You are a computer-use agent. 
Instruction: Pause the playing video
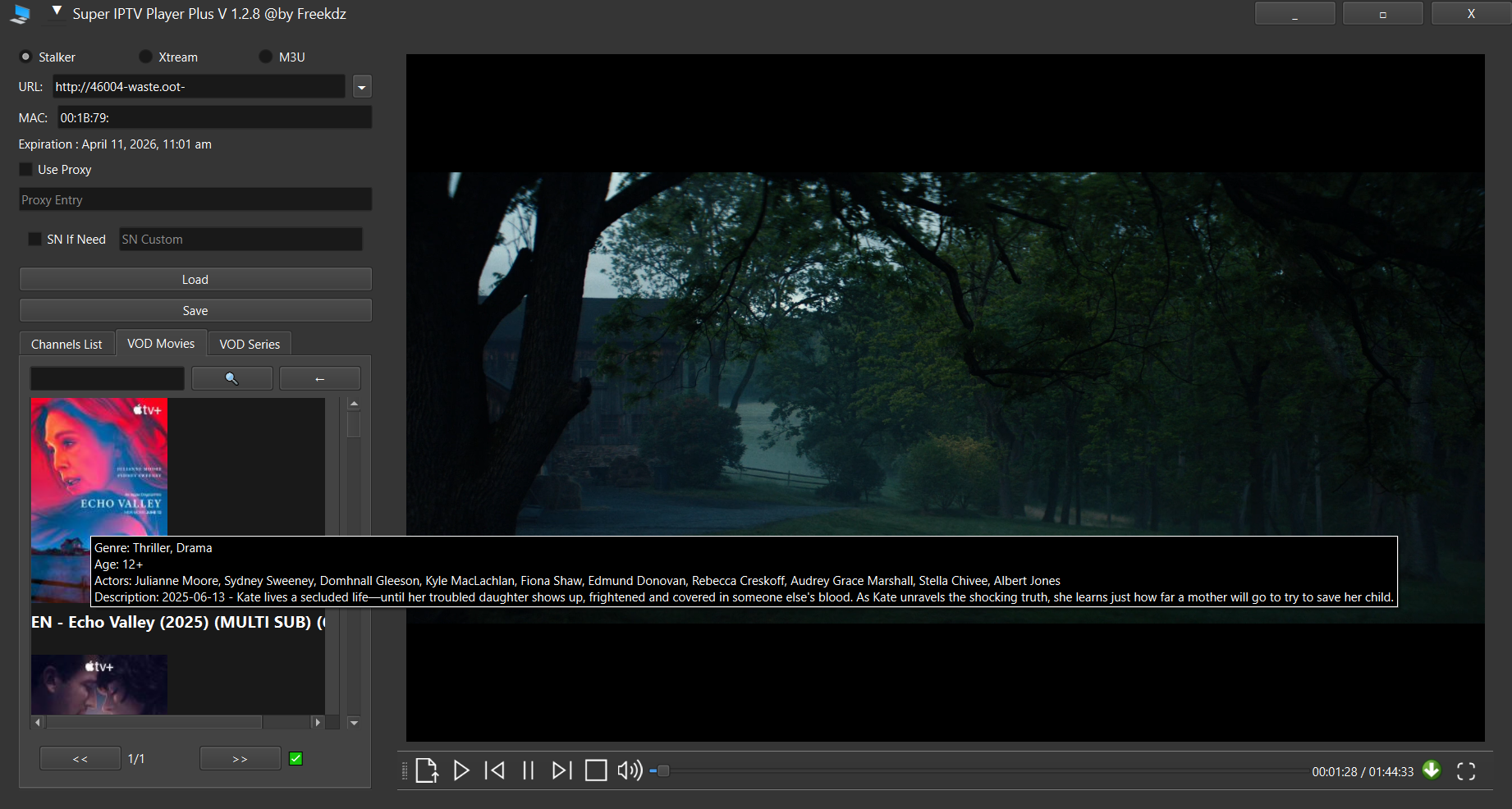pyautogui.click(x=529, y=770)
